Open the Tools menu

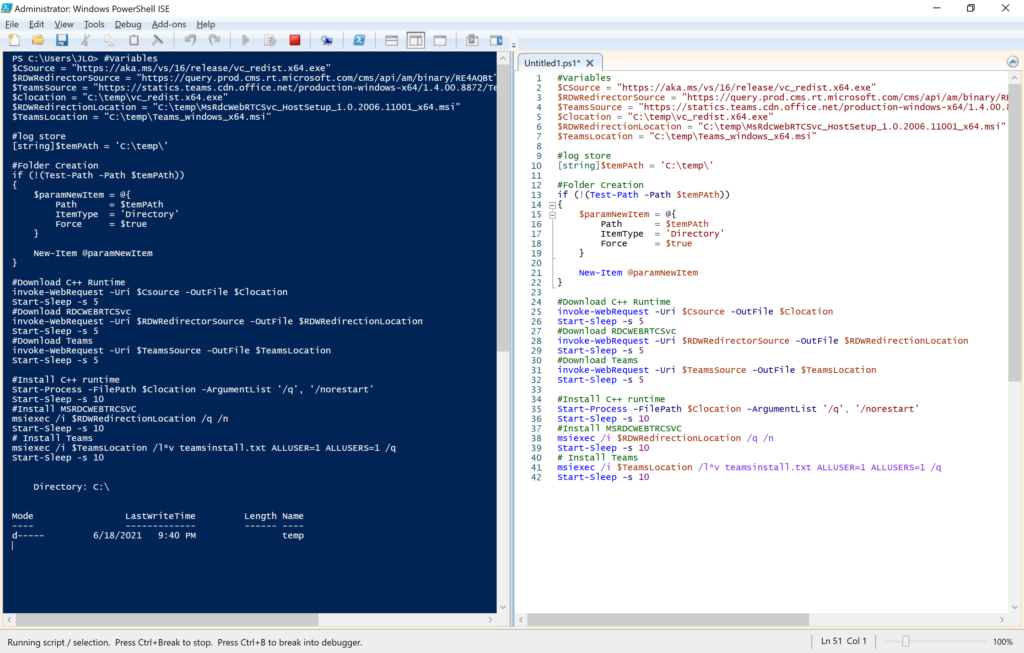(x=94, y=24)
